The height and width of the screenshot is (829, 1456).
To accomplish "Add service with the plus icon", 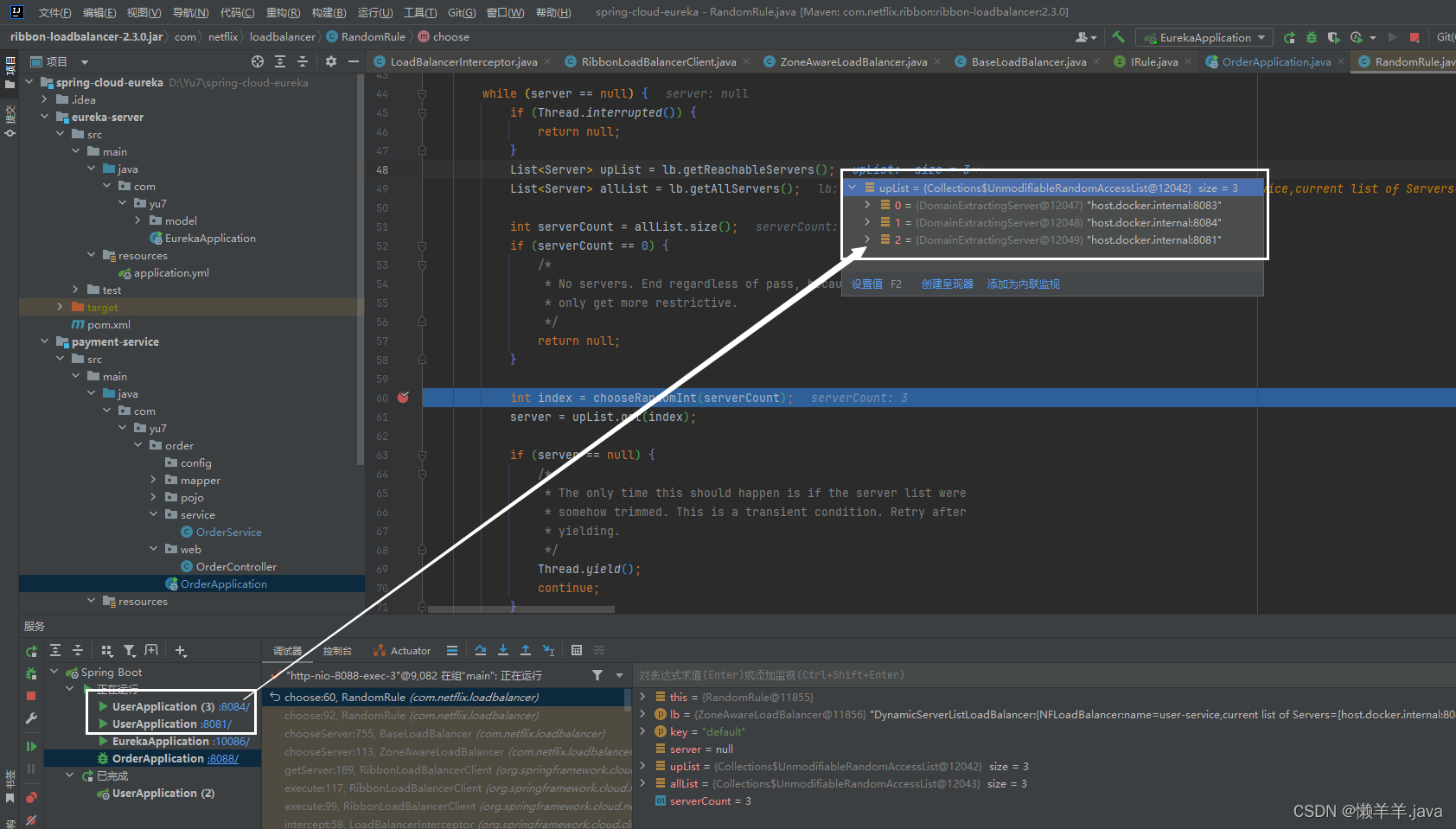I will (x=180, y=651).
